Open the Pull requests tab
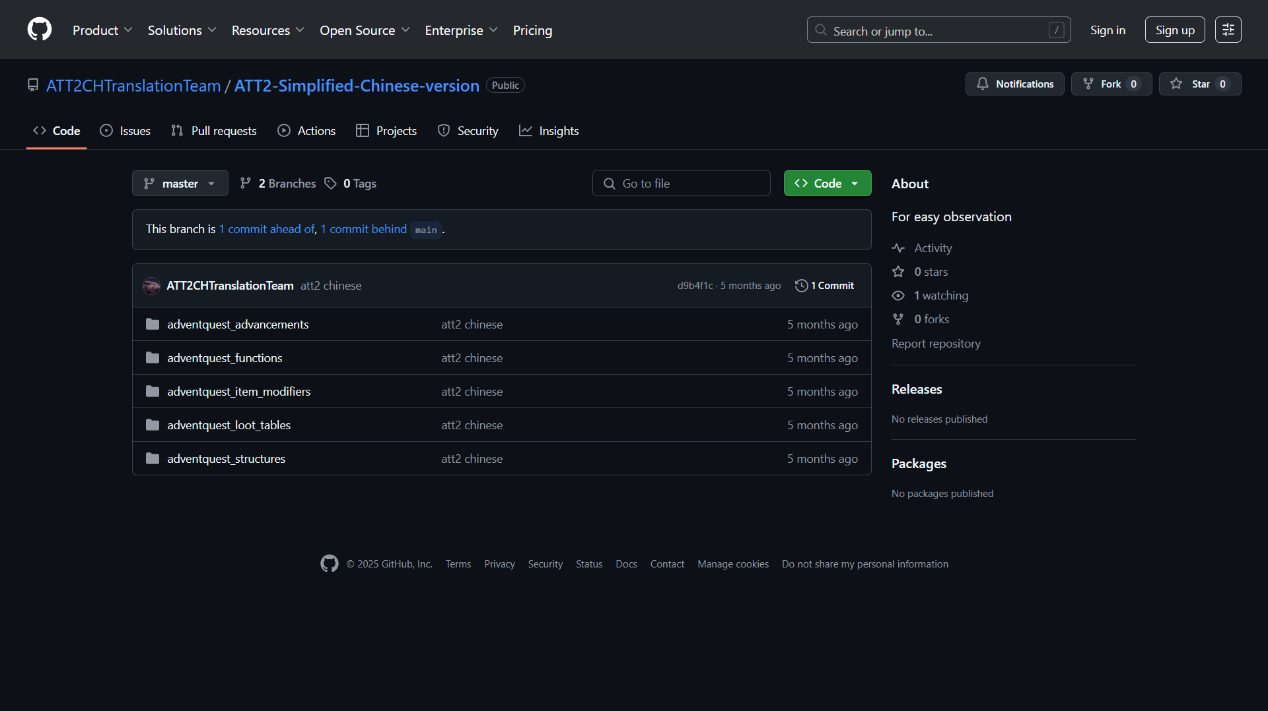1268x711 pixels. (213, 131)
